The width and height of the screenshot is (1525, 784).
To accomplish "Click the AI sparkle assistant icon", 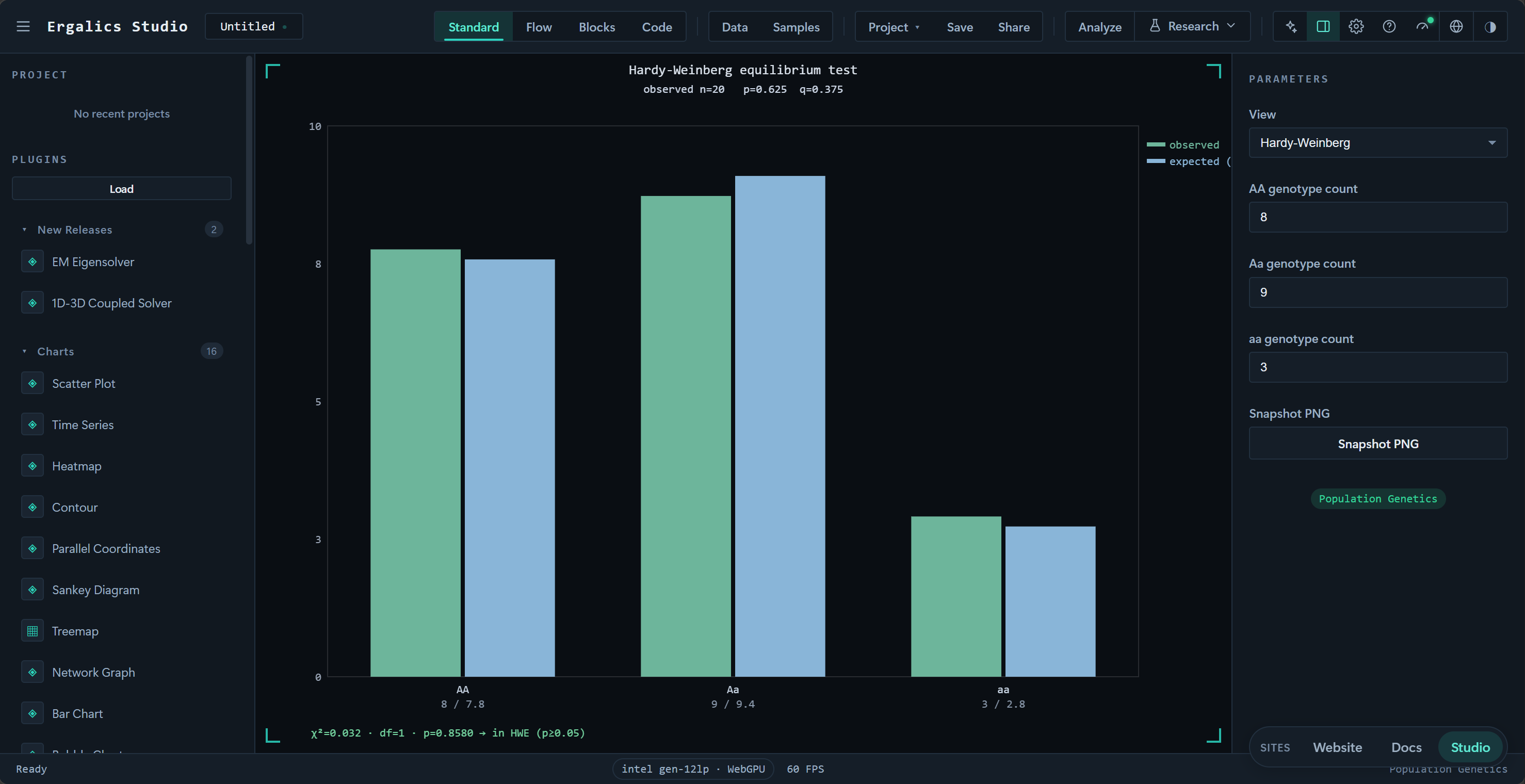I will [1291, 27].
